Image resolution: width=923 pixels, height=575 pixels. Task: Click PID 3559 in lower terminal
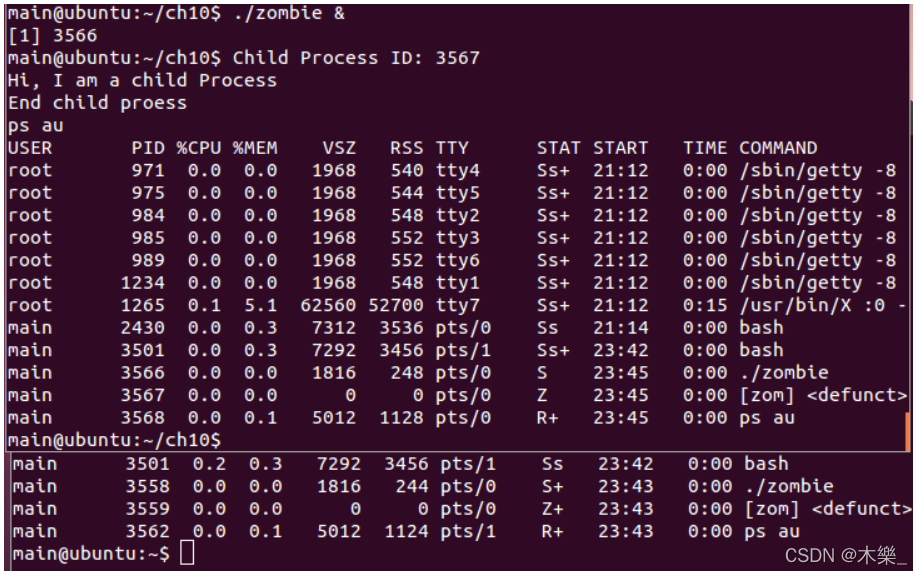(x=147, y=508)
